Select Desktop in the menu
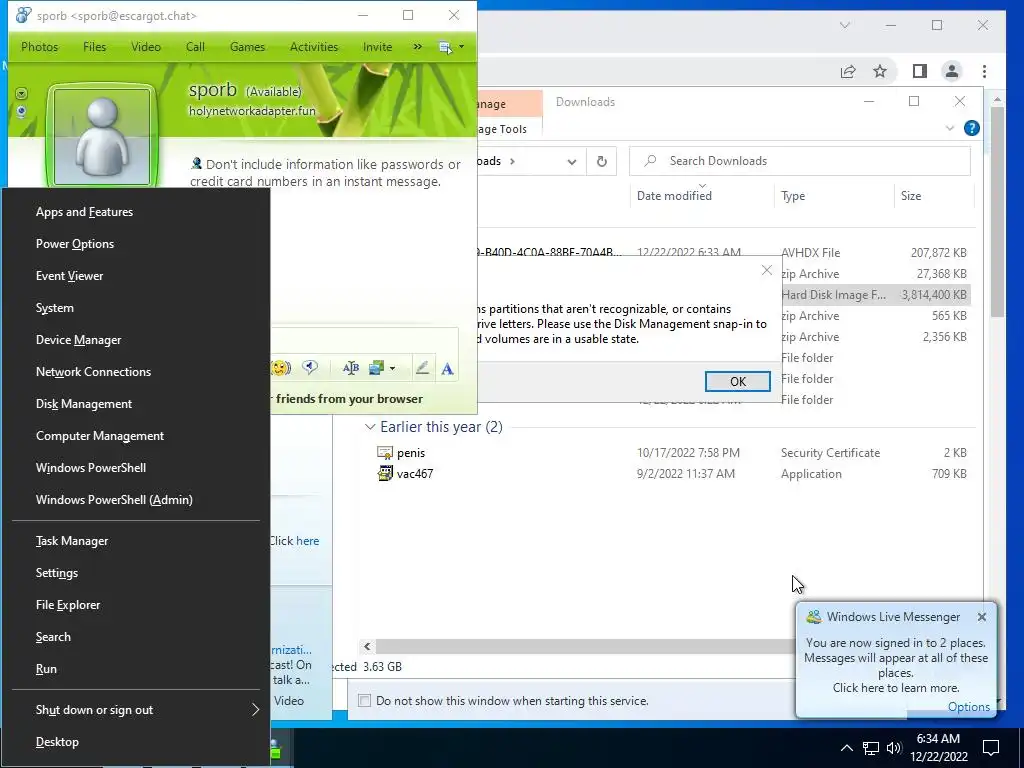This screenshot has height=768, width=1024. tap(57, 742)
